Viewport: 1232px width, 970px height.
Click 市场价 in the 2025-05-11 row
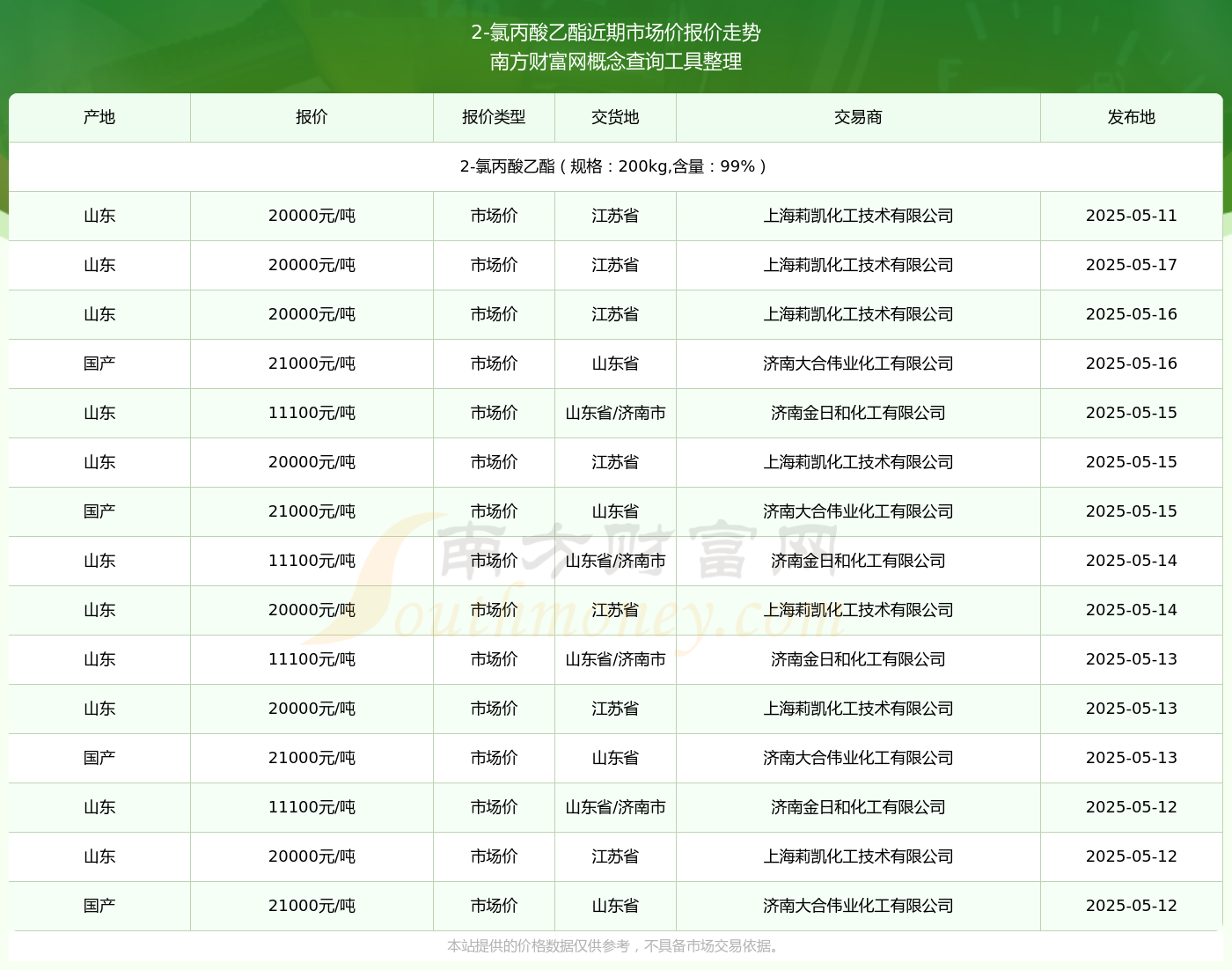(x=494, y=216)
